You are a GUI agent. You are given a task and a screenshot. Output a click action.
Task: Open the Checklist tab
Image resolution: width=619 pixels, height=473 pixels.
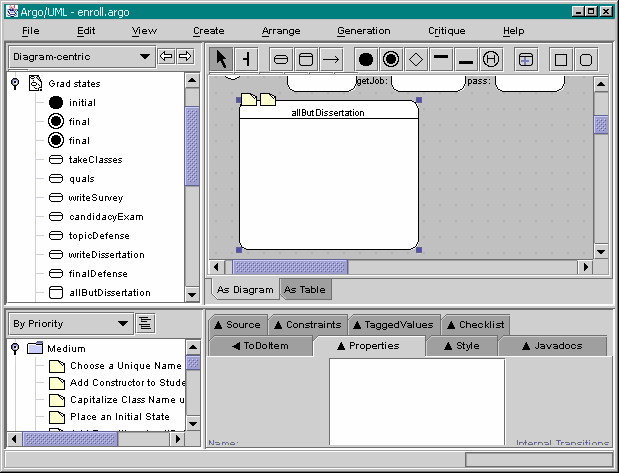476,325
